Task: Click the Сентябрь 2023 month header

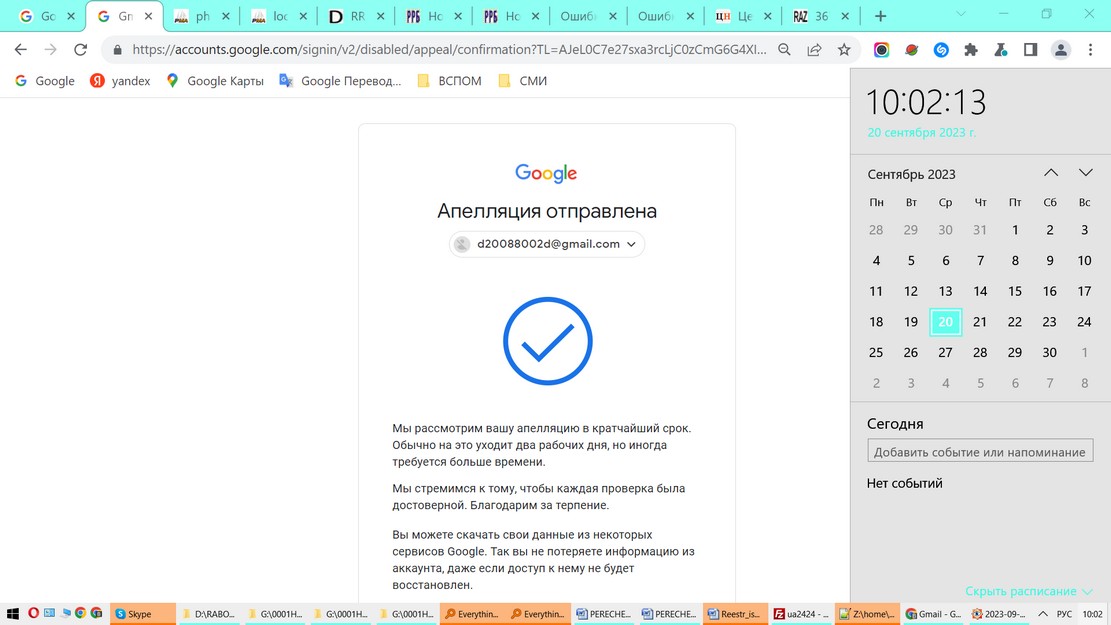Action: [x=911, y=174]
